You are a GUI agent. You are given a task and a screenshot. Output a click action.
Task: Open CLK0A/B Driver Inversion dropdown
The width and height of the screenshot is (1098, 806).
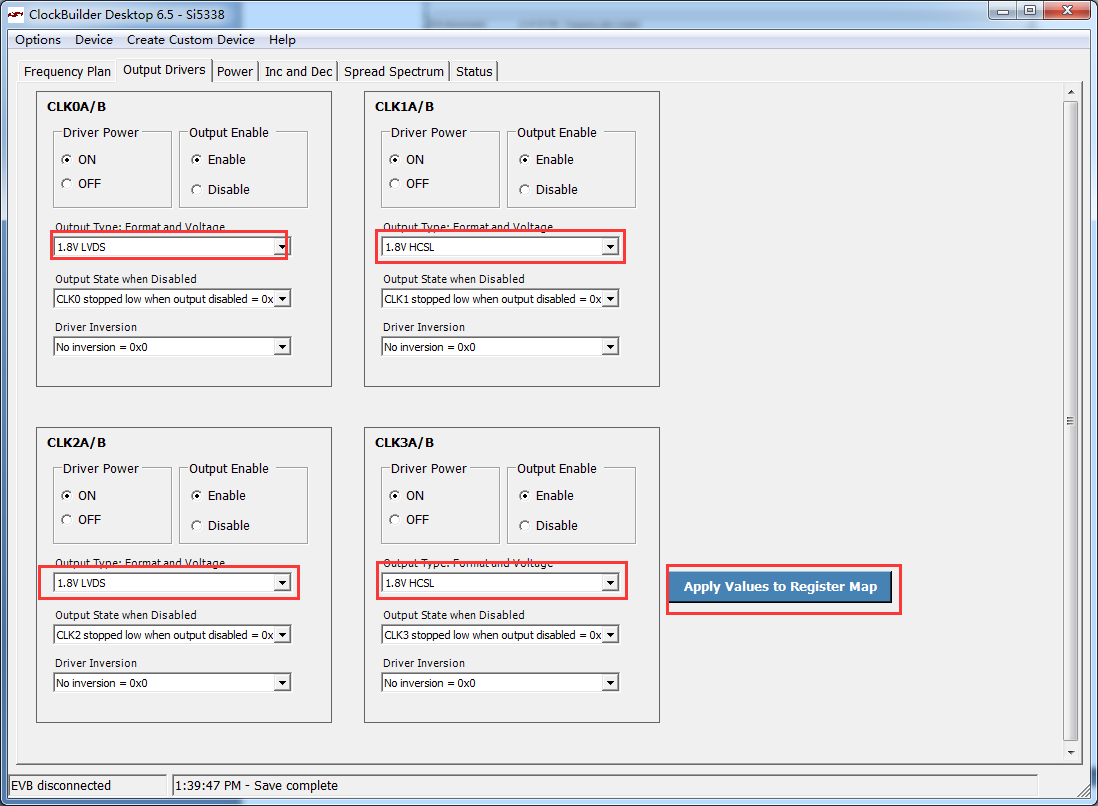[x=172, y=347]
